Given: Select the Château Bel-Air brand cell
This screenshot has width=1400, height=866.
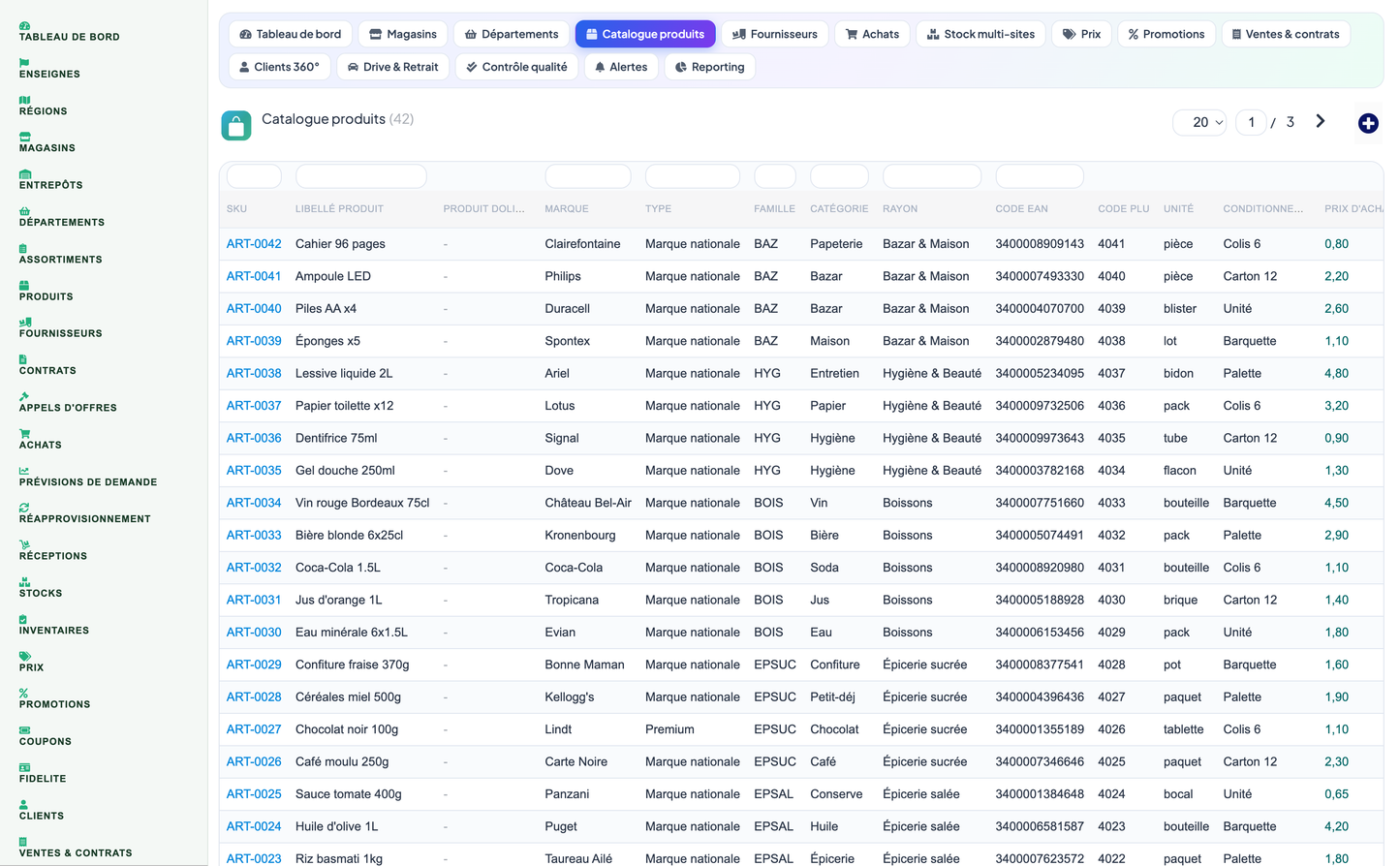Looking at the screenshot, I should click(588, 503).
